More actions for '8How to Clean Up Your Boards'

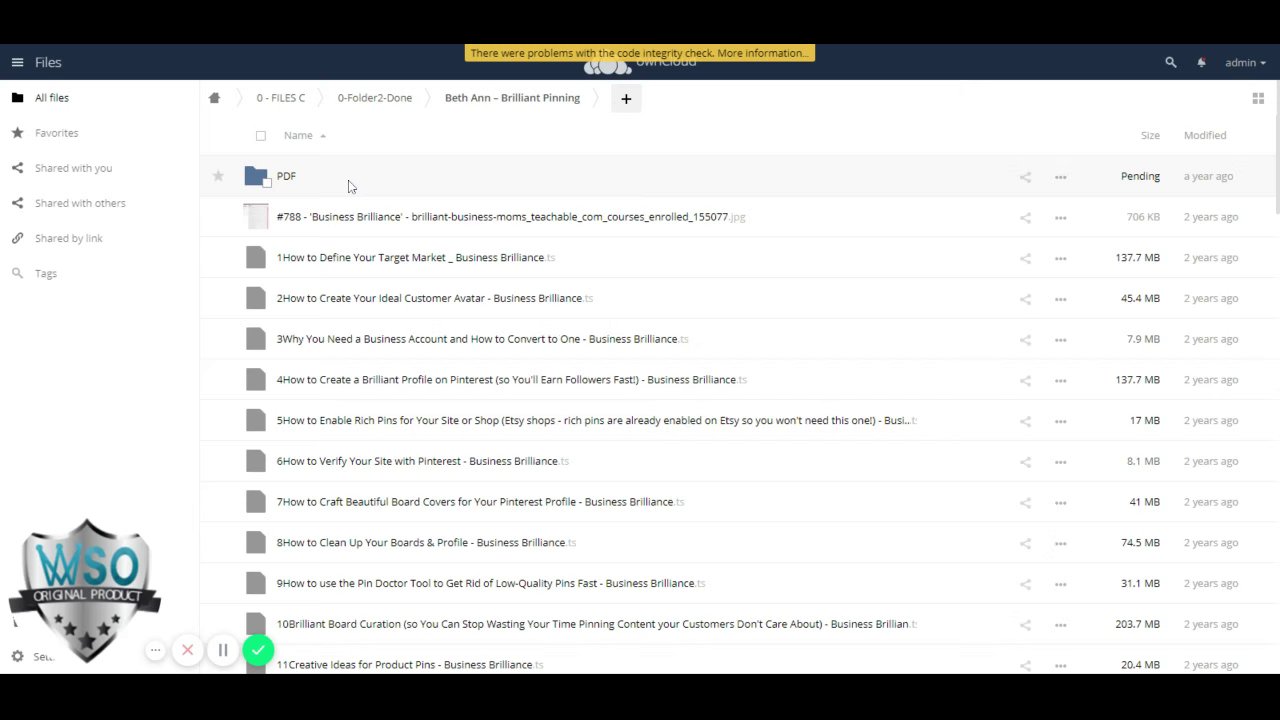tap(1060, 543)
